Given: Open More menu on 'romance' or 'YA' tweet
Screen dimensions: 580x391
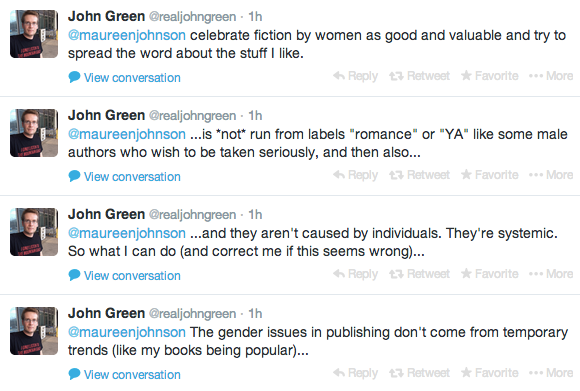Looking at the screenshot, I should coord(551,175).
